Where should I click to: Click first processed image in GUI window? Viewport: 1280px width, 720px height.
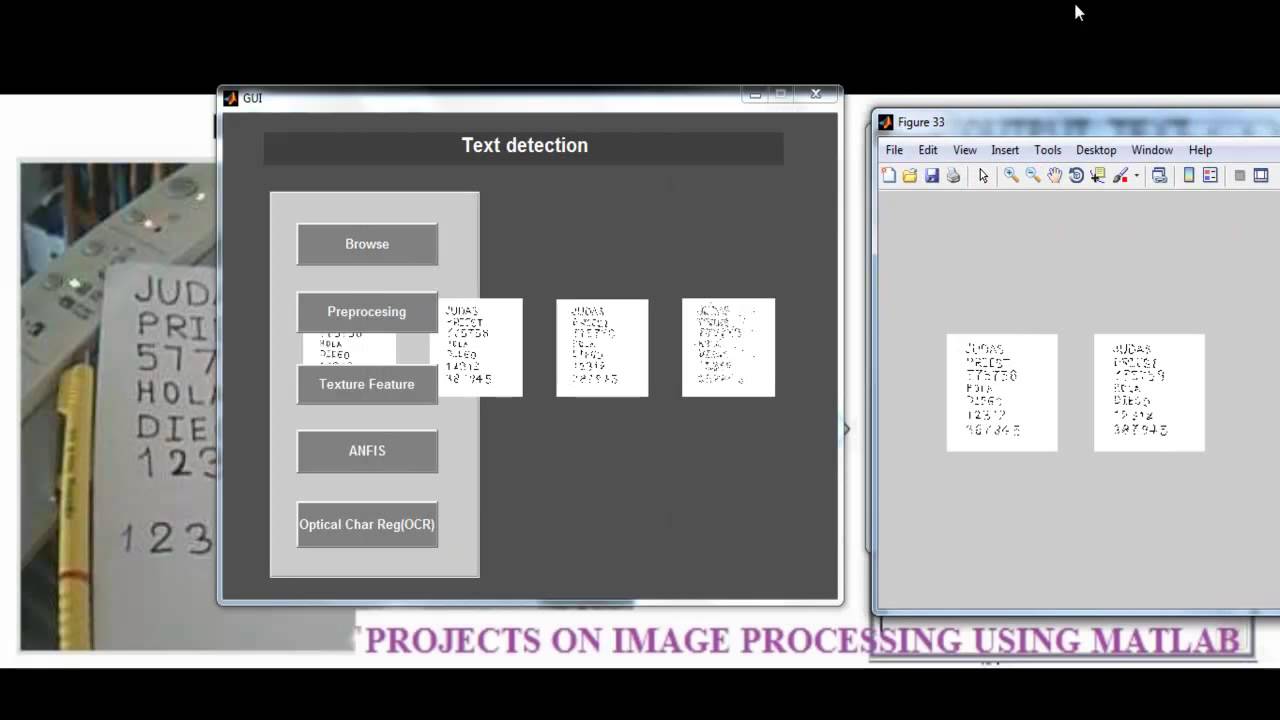pos(480,347)
